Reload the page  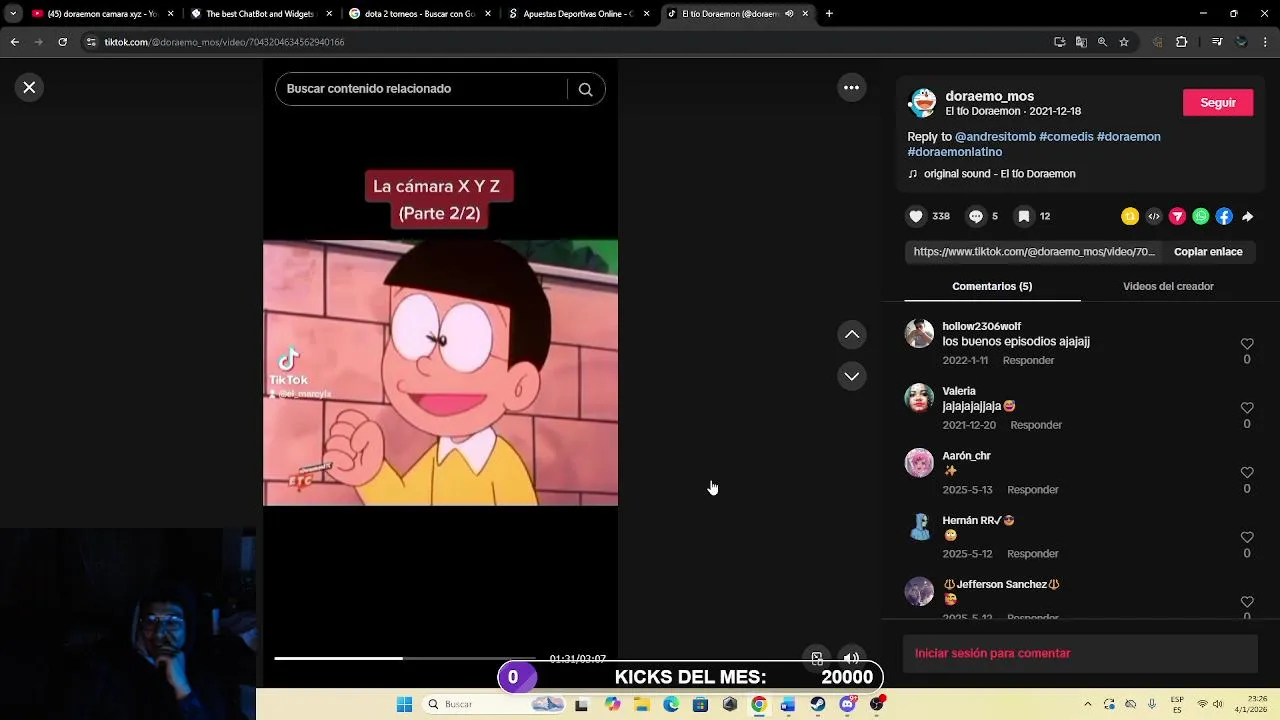(x=62, y=42)
